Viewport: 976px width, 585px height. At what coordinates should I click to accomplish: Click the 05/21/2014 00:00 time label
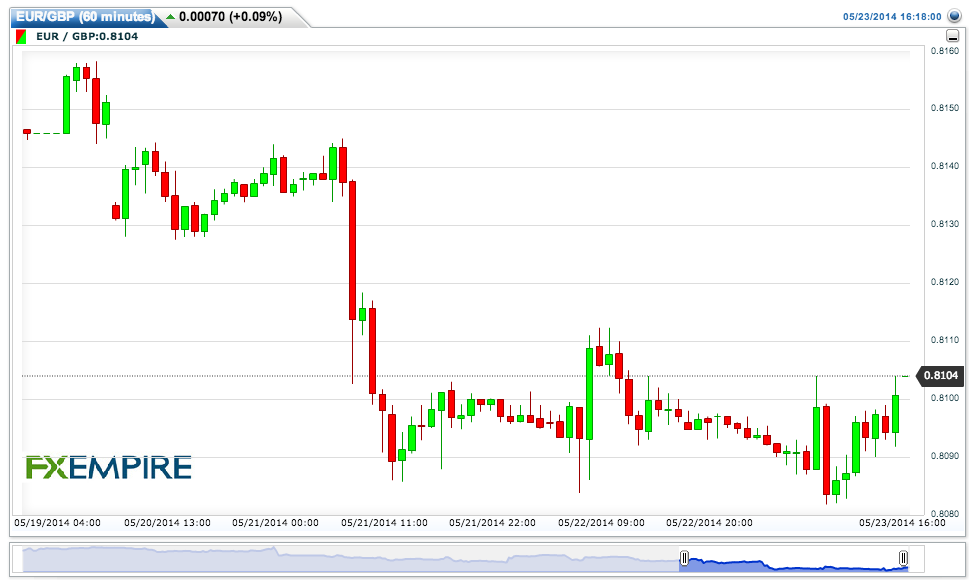click(276, 523)
